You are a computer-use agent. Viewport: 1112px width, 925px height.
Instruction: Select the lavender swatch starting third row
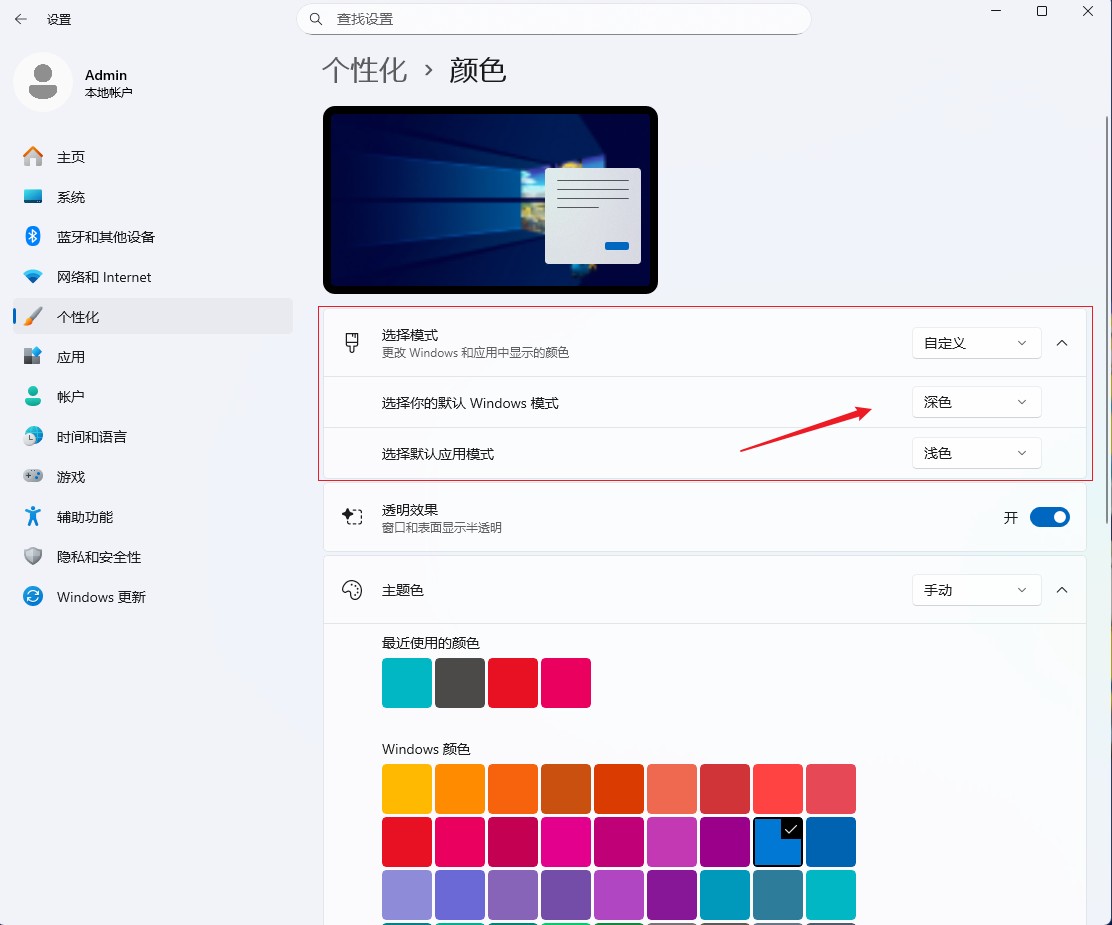406,895
